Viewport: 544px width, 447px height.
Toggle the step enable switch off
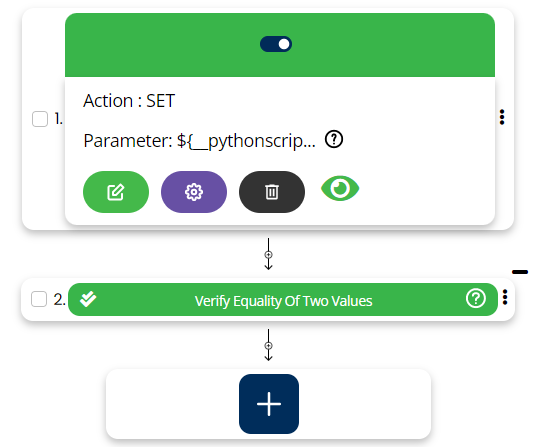(x=276, y=44)
